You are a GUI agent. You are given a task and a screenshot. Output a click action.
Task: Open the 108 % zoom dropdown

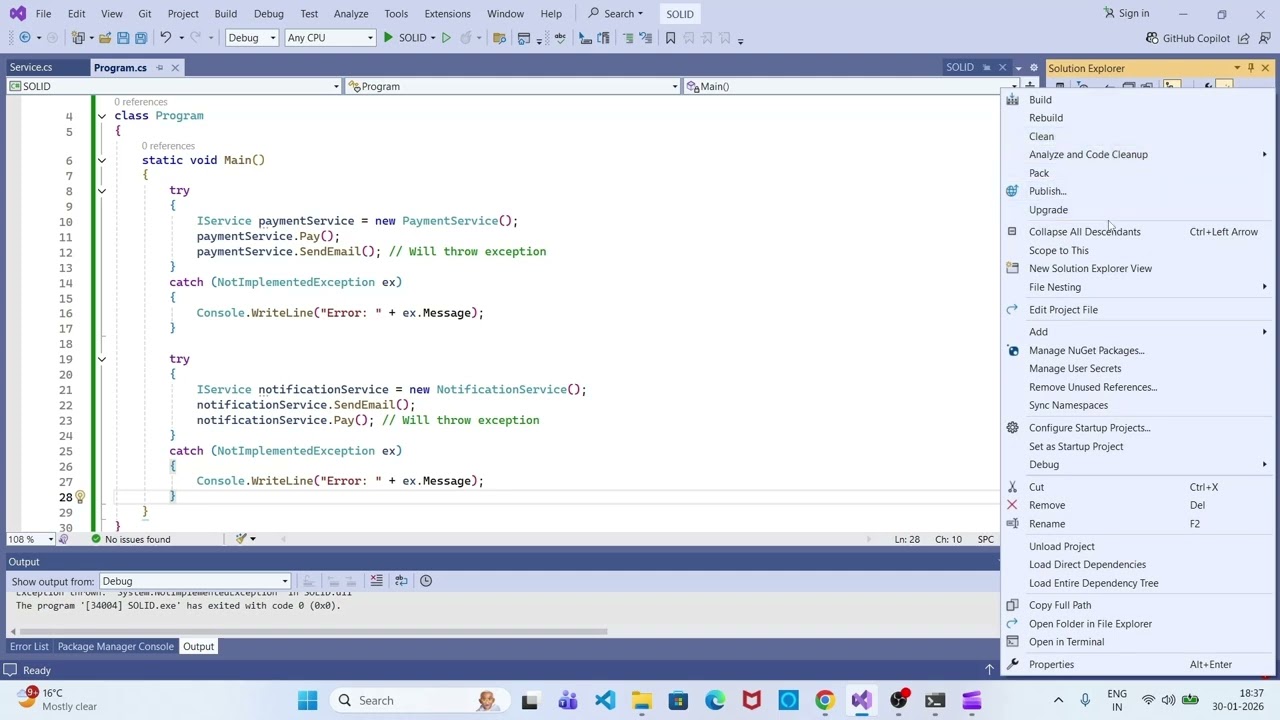(x=31, y=539)
